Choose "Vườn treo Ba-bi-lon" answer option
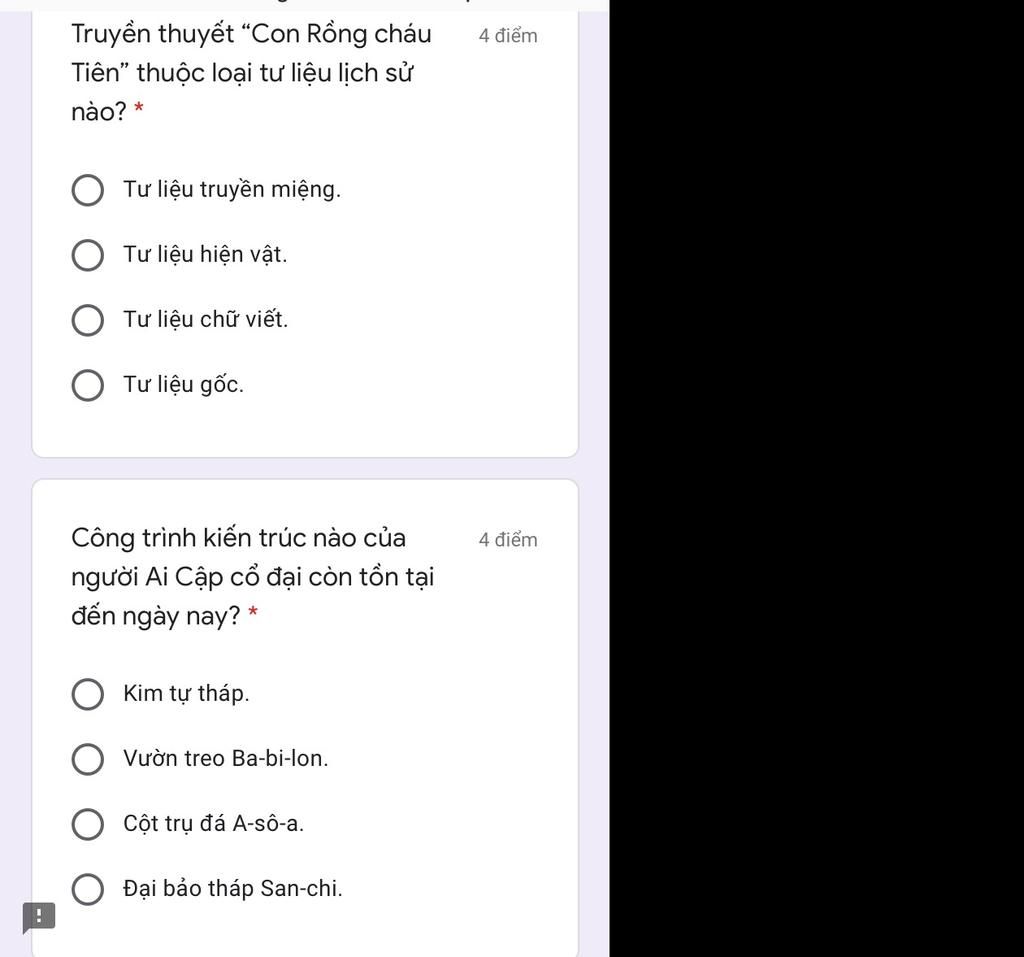Image resolution: width=1024 pixels, height=957 pixels. [88, 759]
